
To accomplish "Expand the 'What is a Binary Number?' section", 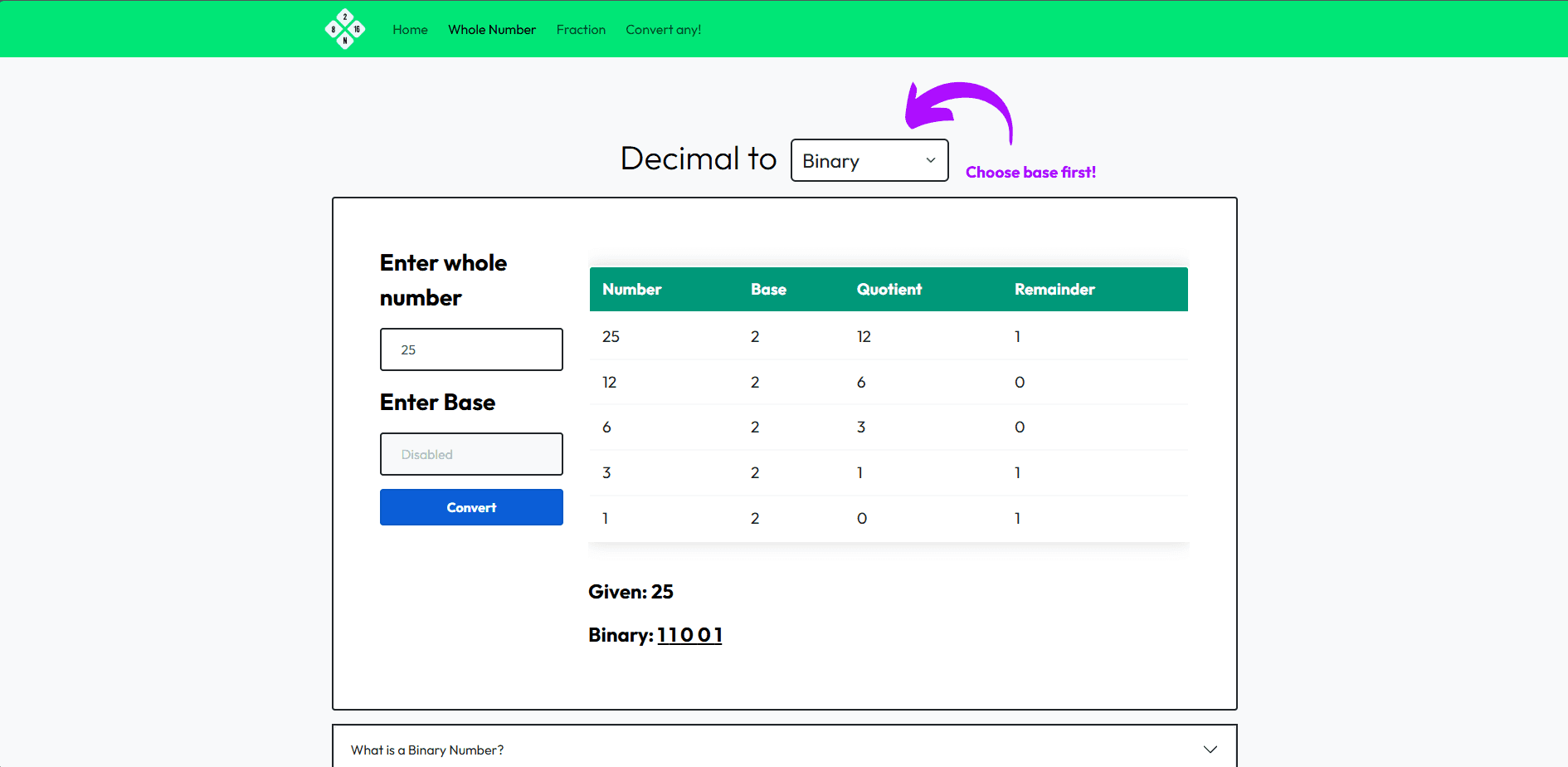I will [x=427, y=750].
